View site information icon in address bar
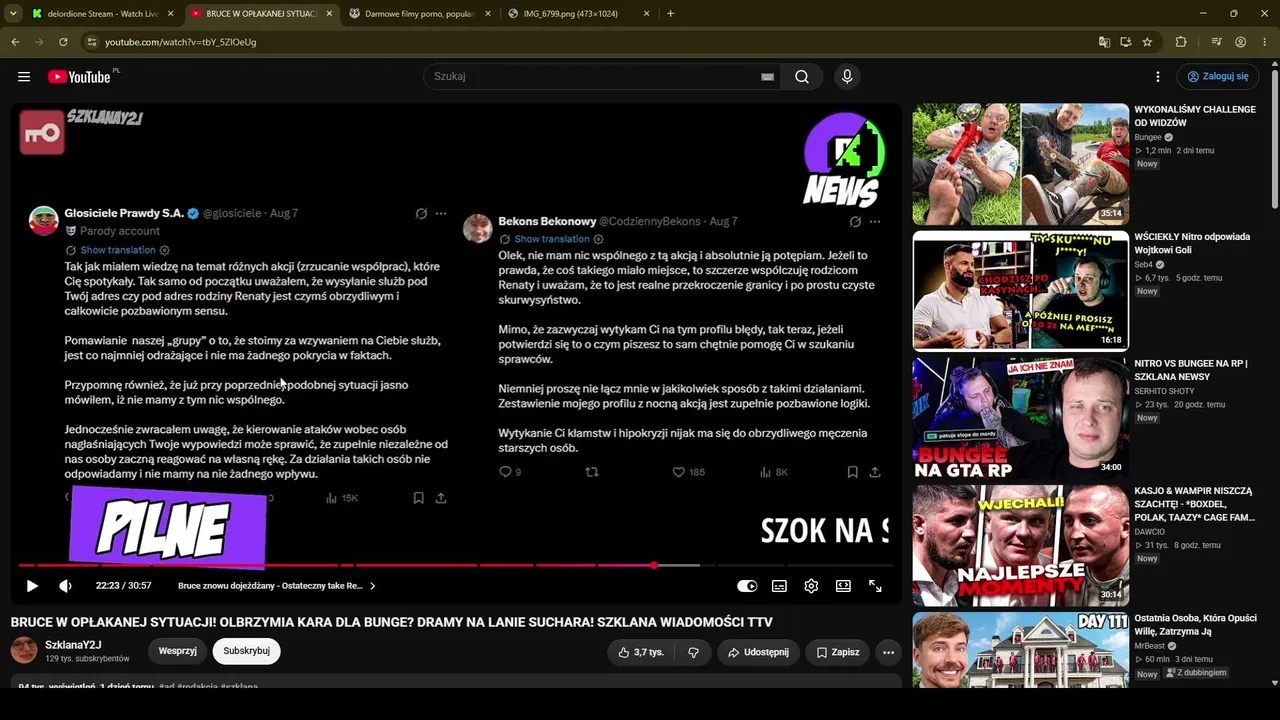This screenshot has height=720, width=1280. click(x=91, y=42)
